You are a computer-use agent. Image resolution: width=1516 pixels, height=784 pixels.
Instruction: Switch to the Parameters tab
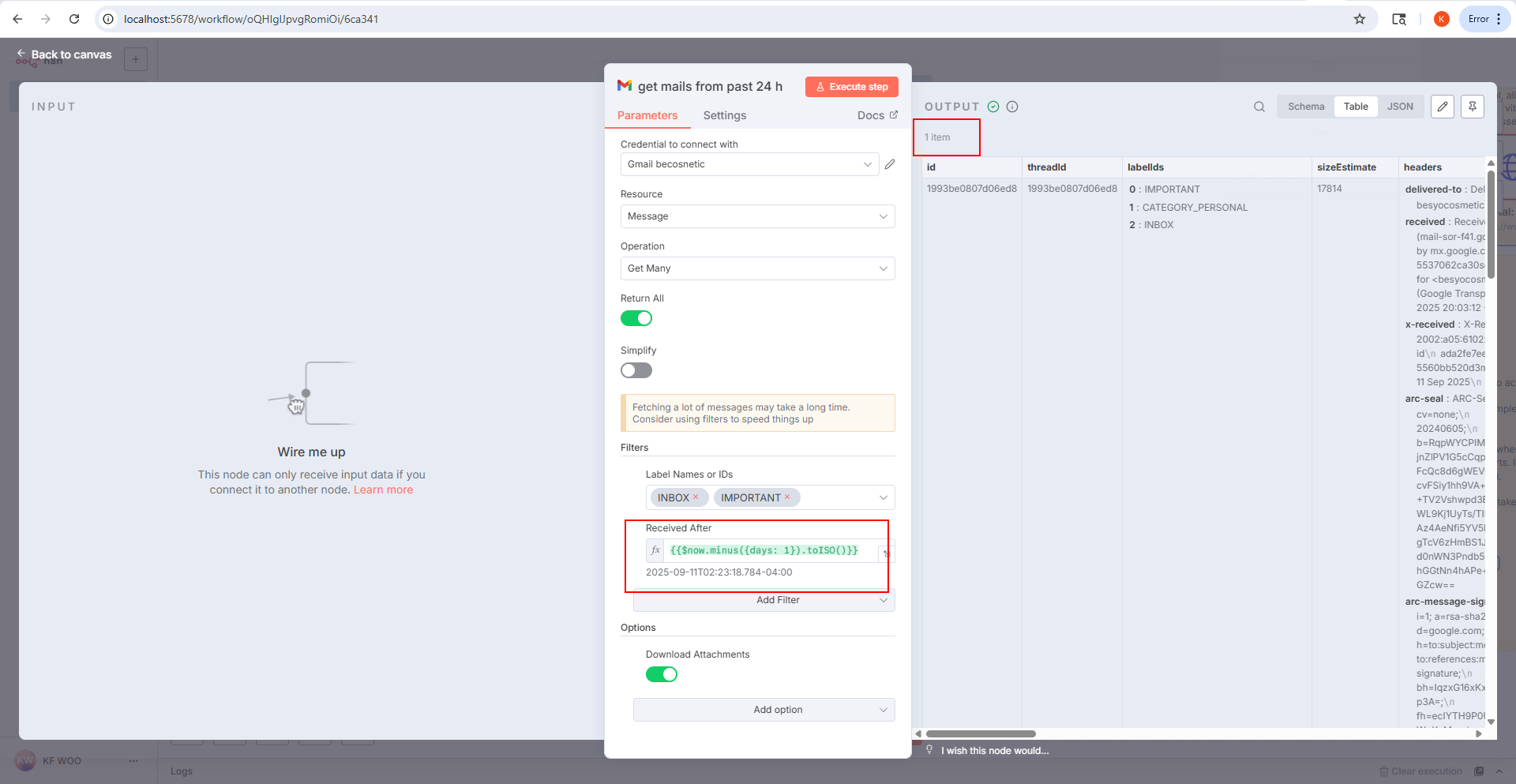[647, 115]
